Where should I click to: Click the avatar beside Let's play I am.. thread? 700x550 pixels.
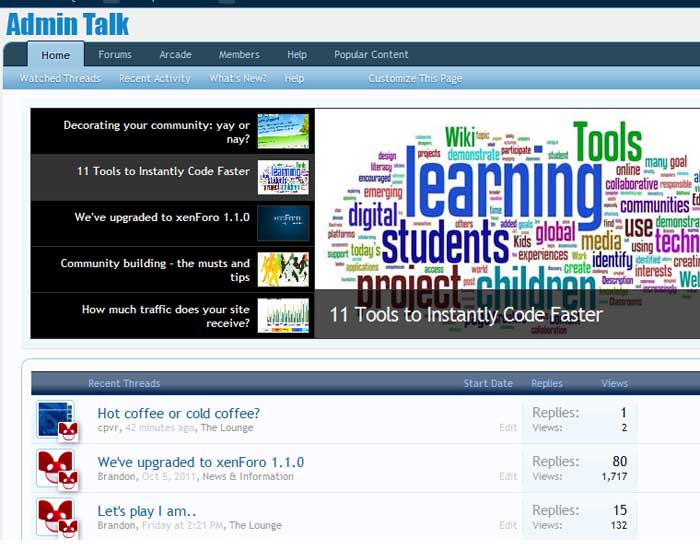click(x=55, y=517)
